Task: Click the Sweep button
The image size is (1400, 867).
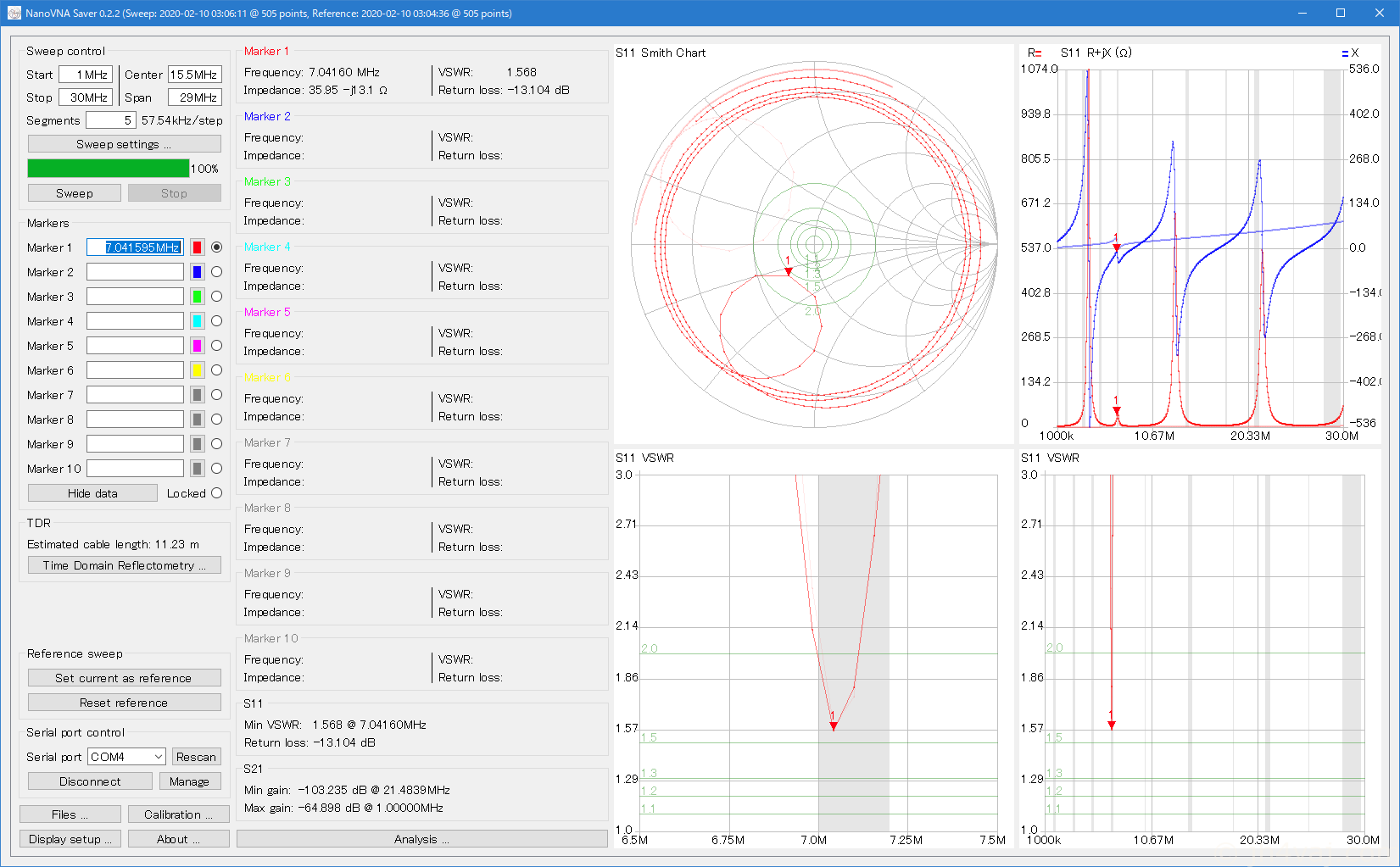Action: coord(75,193)
